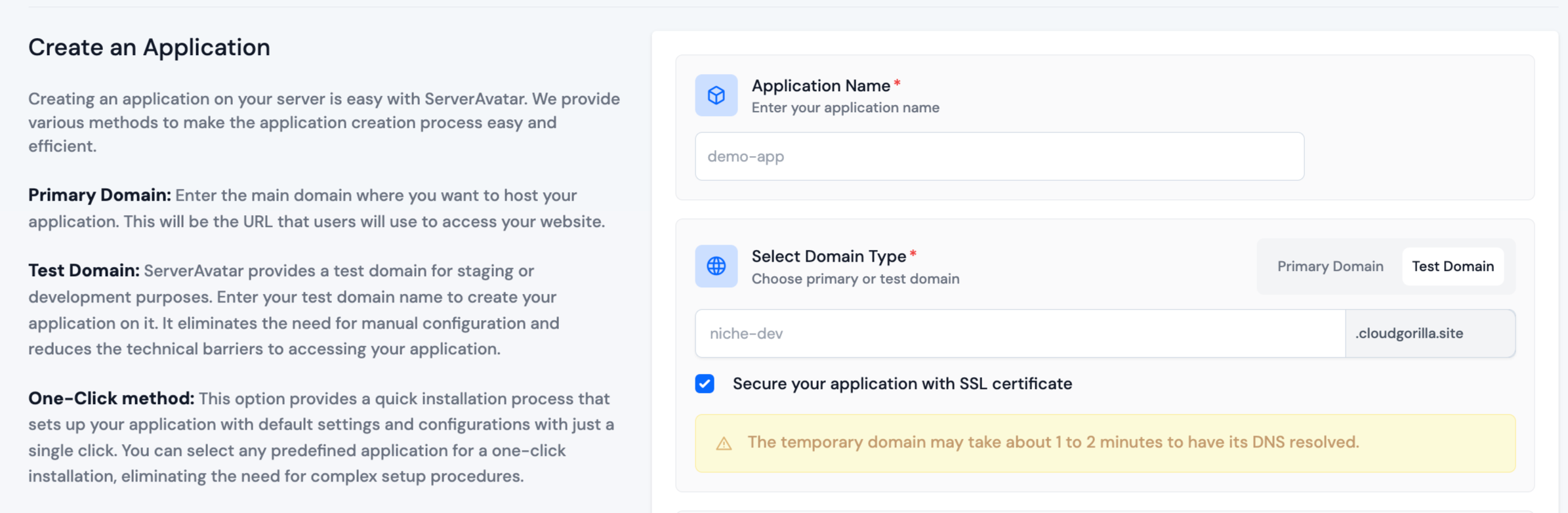
Task: Uncheck the SSL certificate checkbox
Action: coord(705,384)
